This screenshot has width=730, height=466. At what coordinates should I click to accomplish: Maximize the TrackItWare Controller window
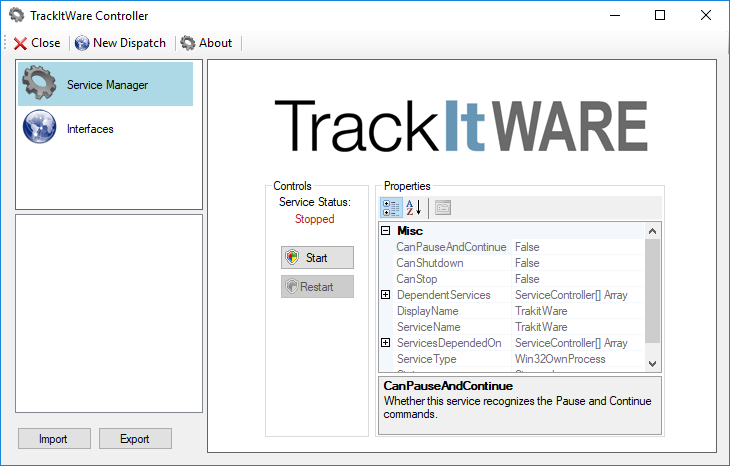pyautogui.click(x=660, y=15)
